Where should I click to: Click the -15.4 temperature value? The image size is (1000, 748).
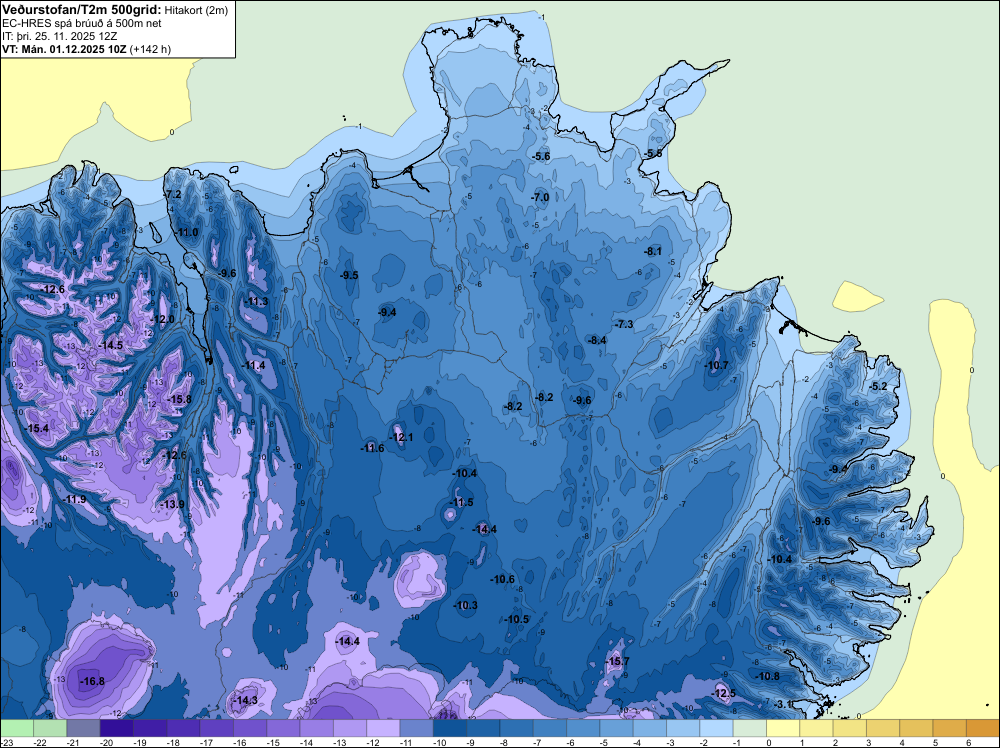pyautogui.click(x=37, y=429)
